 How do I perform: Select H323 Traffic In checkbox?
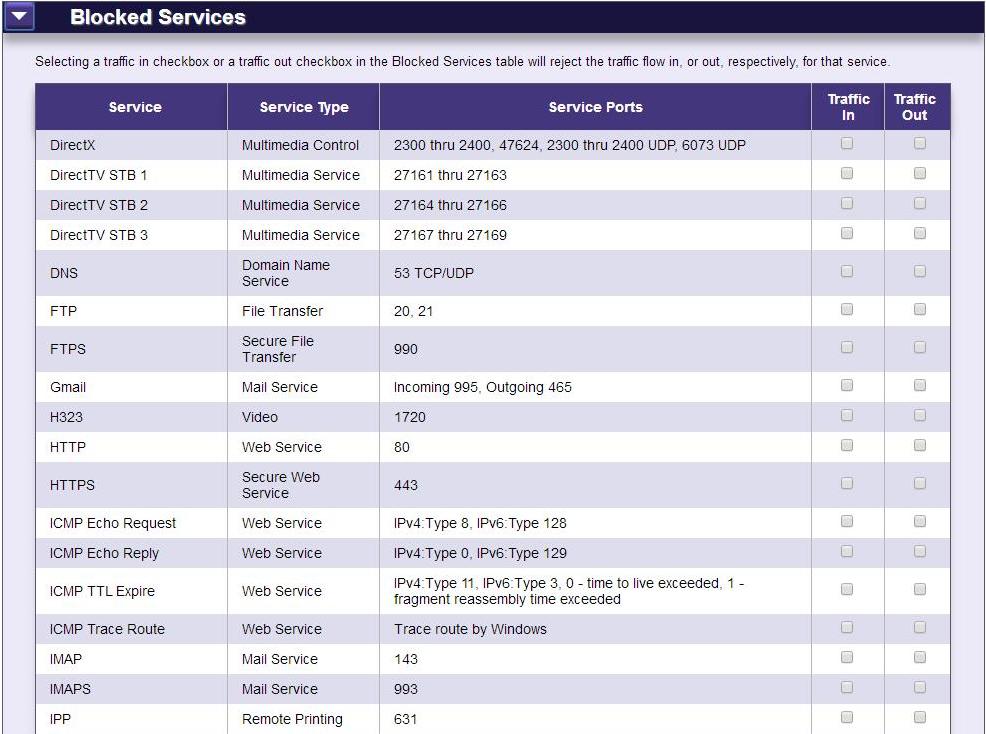[847, 415]
